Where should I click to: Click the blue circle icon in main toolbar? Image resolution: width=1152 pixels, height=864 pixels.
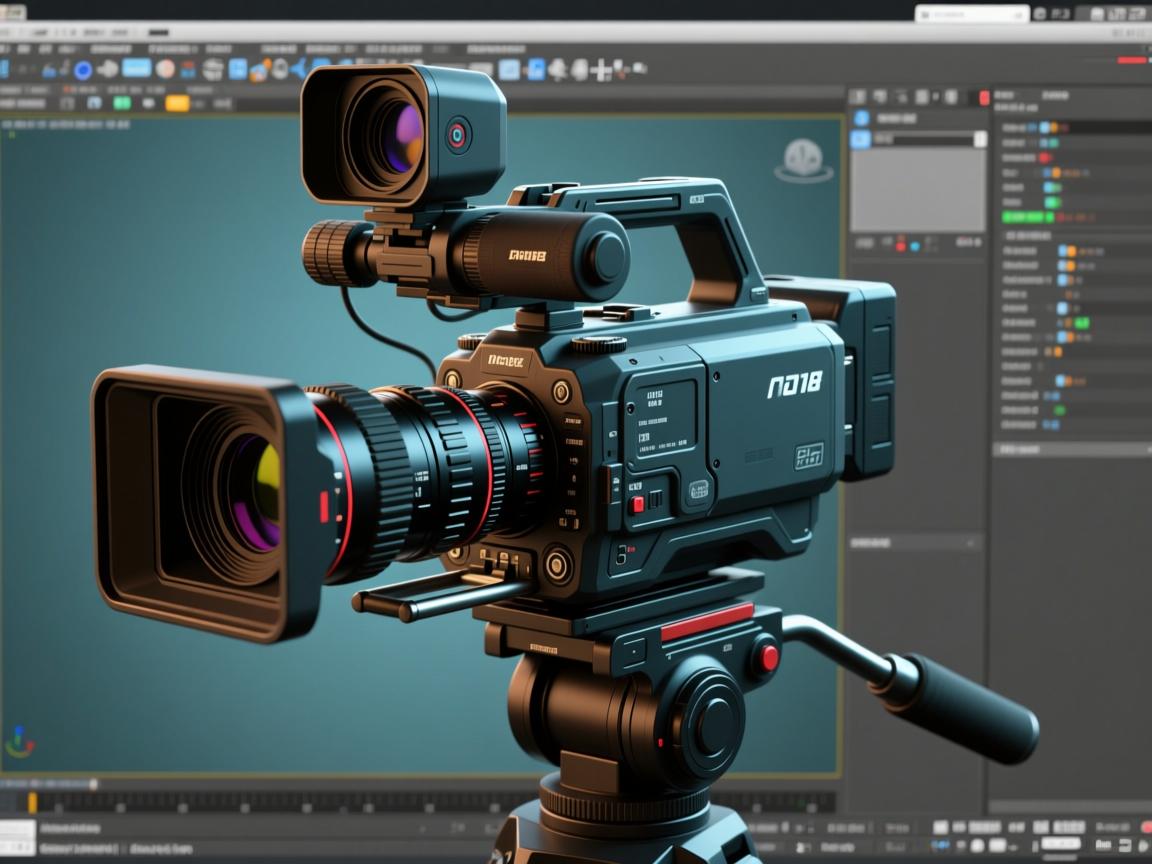tap(83, 70)
